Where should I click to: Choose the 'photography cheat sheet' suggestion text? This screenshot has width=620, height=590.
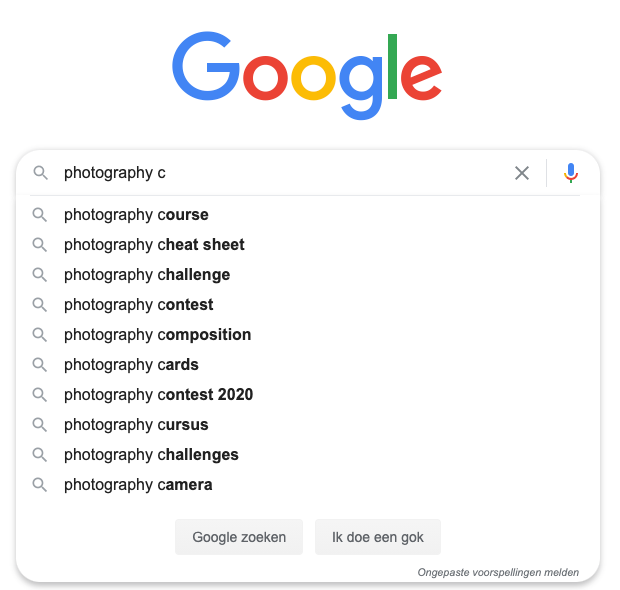tap(154, 245)
